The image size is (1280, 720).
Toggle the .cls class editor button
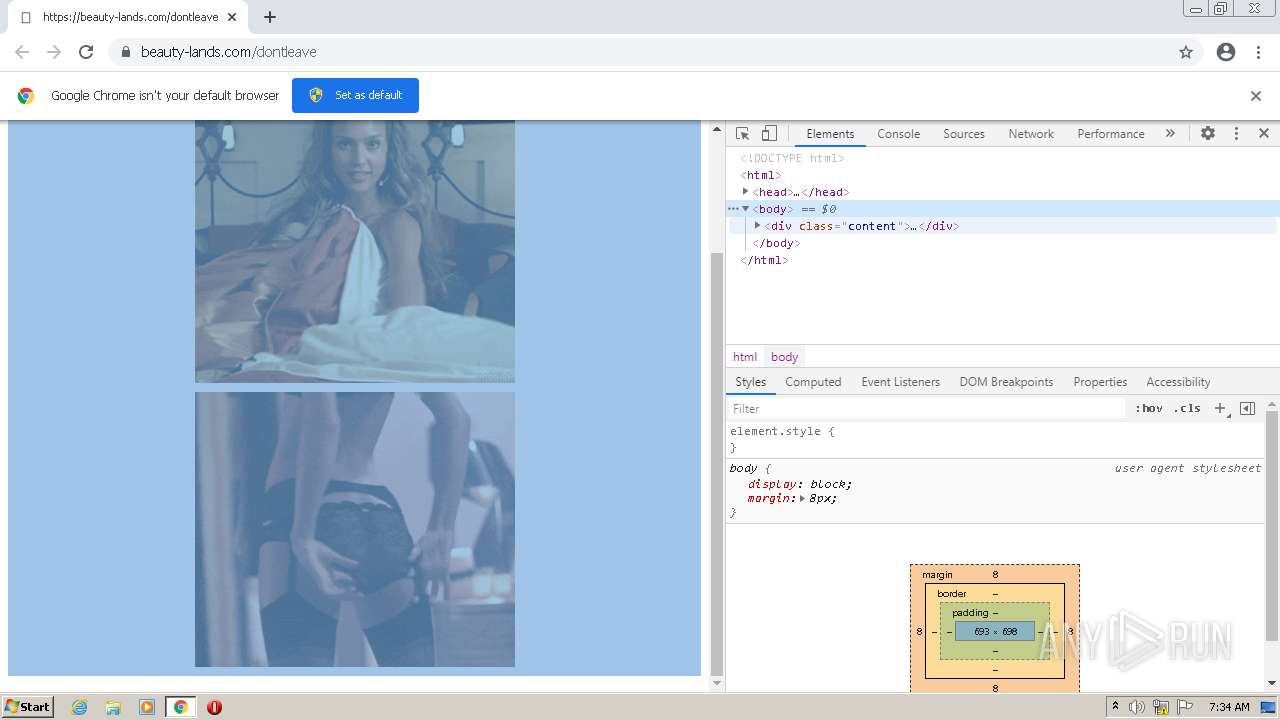coord(1187,408)
